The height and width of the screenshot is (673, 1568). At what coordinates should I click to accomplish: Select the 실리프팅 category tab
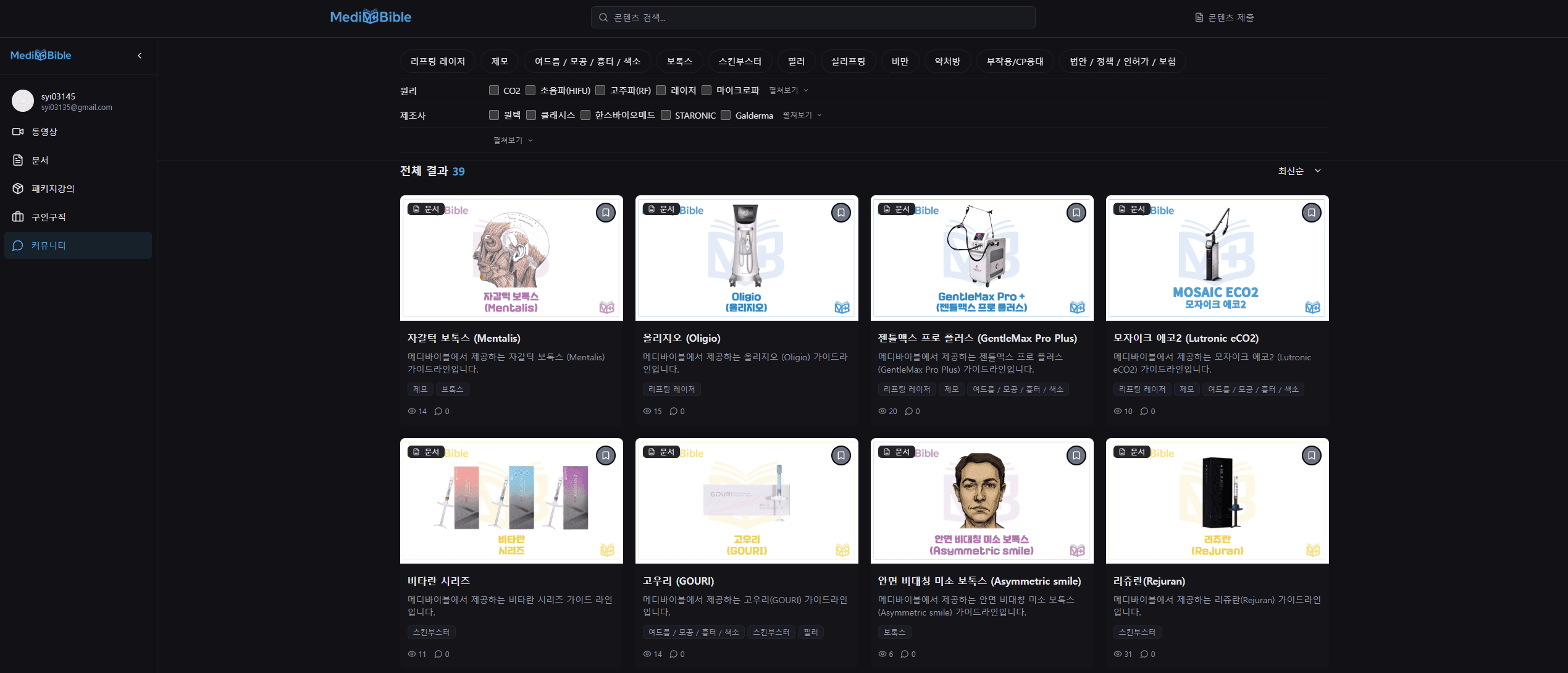[x=848, y=61]
